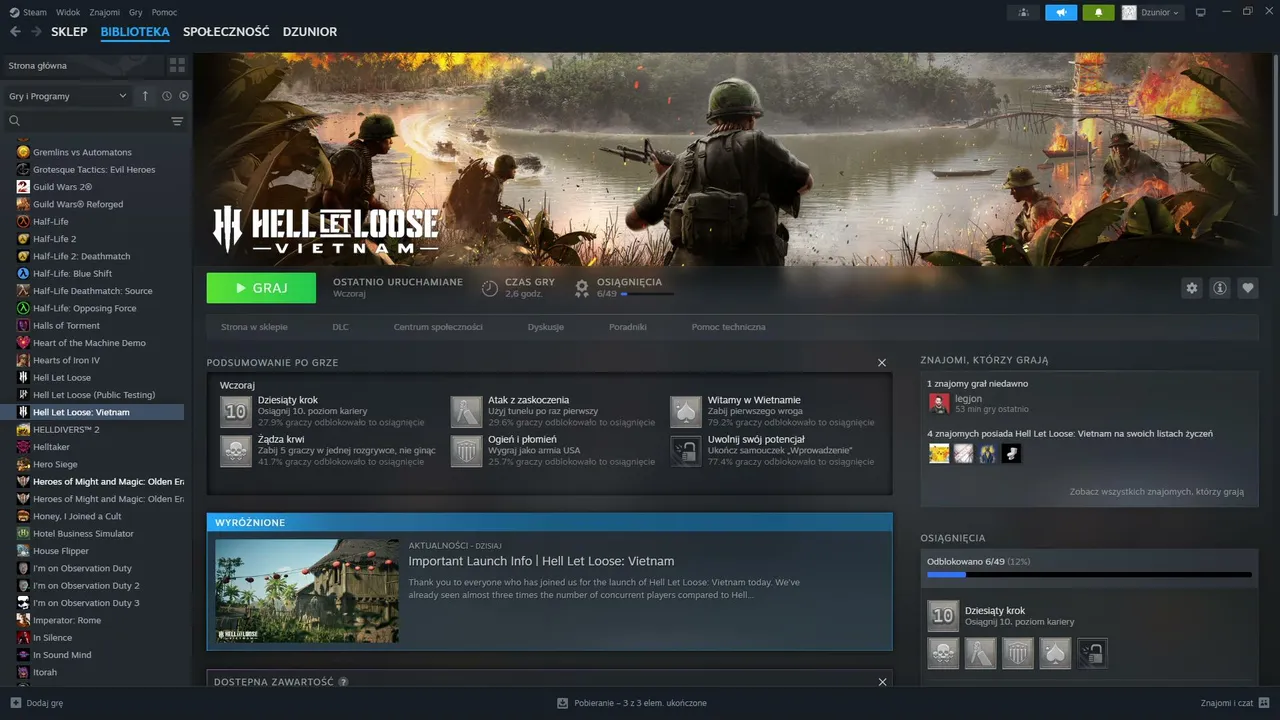Open the Gry menu
Viewport: 1280px width, 720px height.
(135, 12)
